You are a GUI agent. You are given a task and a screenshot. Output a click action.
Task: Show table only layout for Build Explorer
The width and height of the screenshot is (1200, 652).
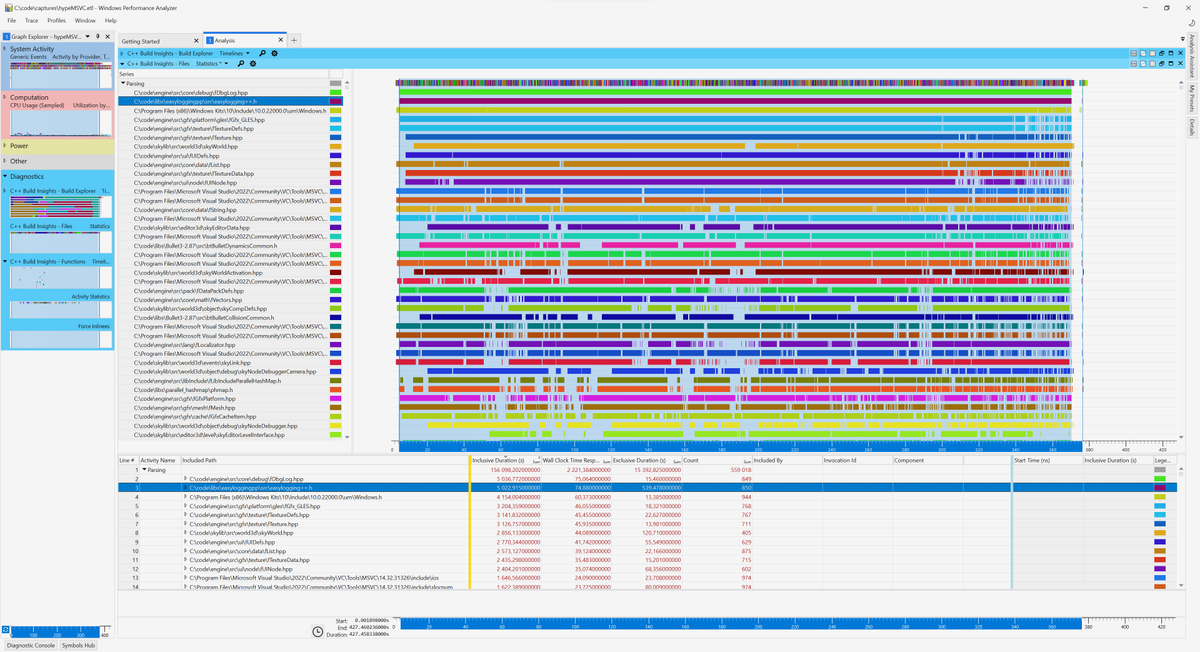click(1152, 53)
